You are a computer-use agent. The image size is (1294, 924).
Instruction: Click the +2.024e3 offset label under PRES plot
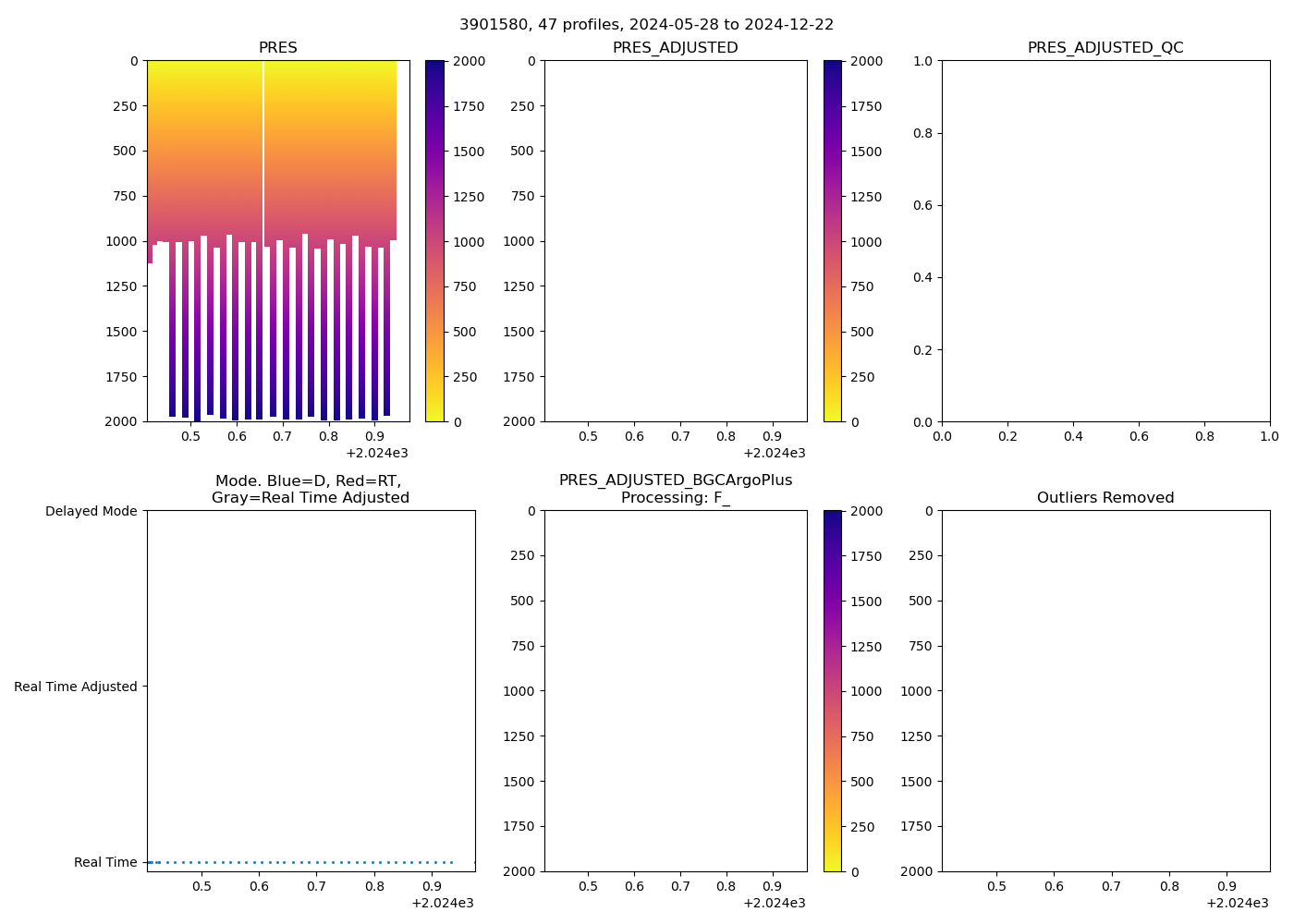tap(377, 453)
